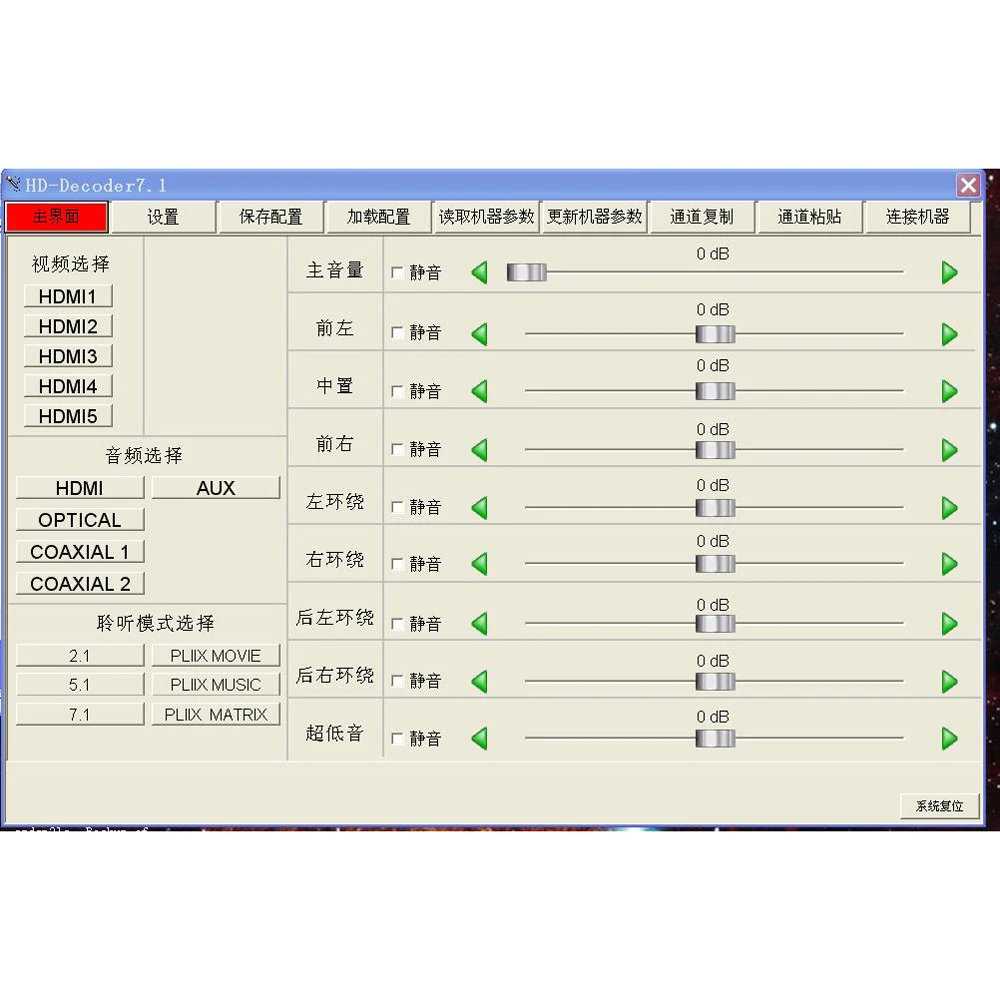Viewport: 1000px width, 1000px height.
Task: Increase 后右环绕 level with right arrow
Action: tap(950, 681)
